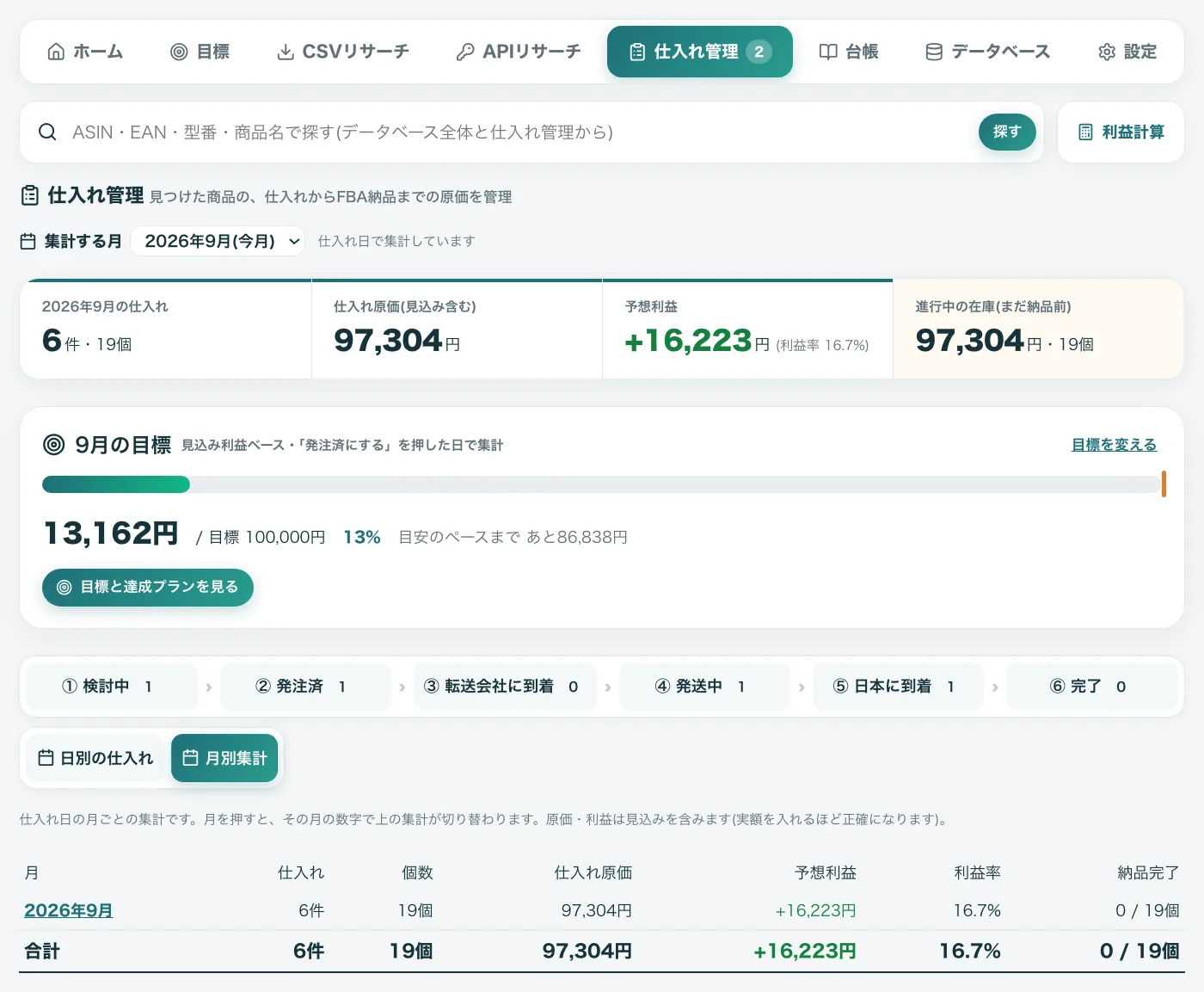The height and width of the screenshot is (992, 1204).
Task: Click the orange pace marker on the progress bar
Action: 1164,484
